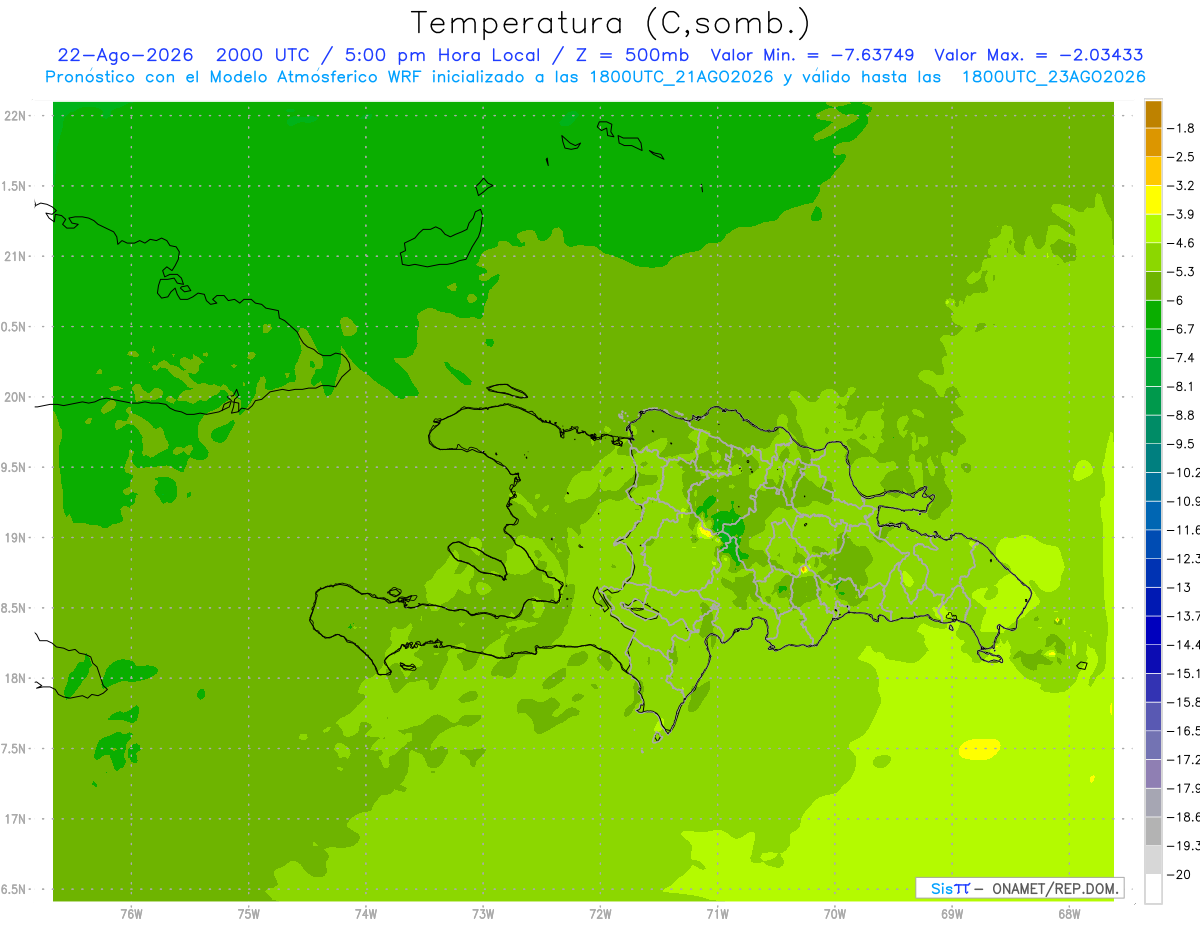Click the title 'Temperatura (C,somb.)'
This screenshot has height=927, width=1200.
tap(610, 22)
